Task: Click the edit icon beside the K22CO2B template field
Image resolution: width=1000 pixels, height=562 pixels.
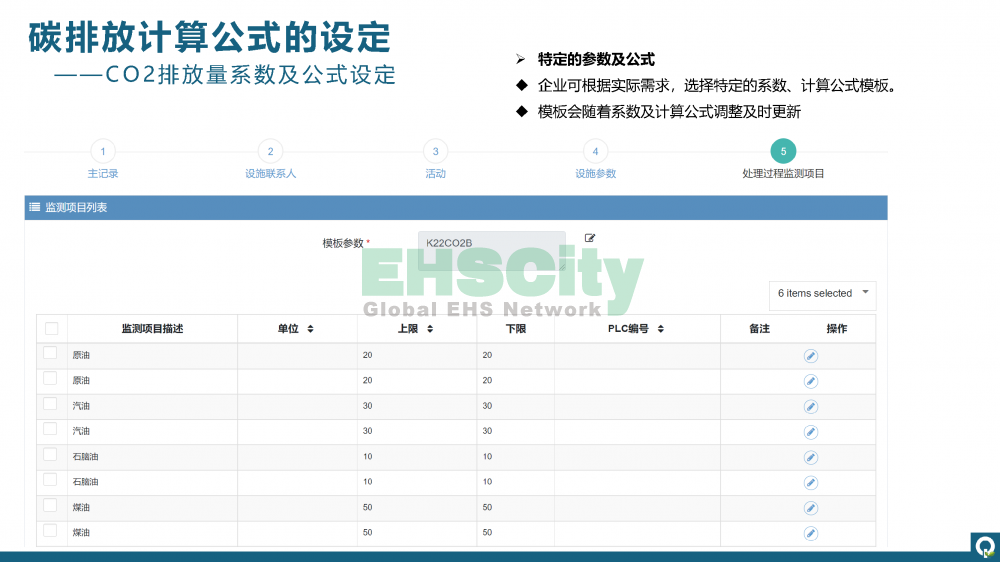Action: pos(590,238)
